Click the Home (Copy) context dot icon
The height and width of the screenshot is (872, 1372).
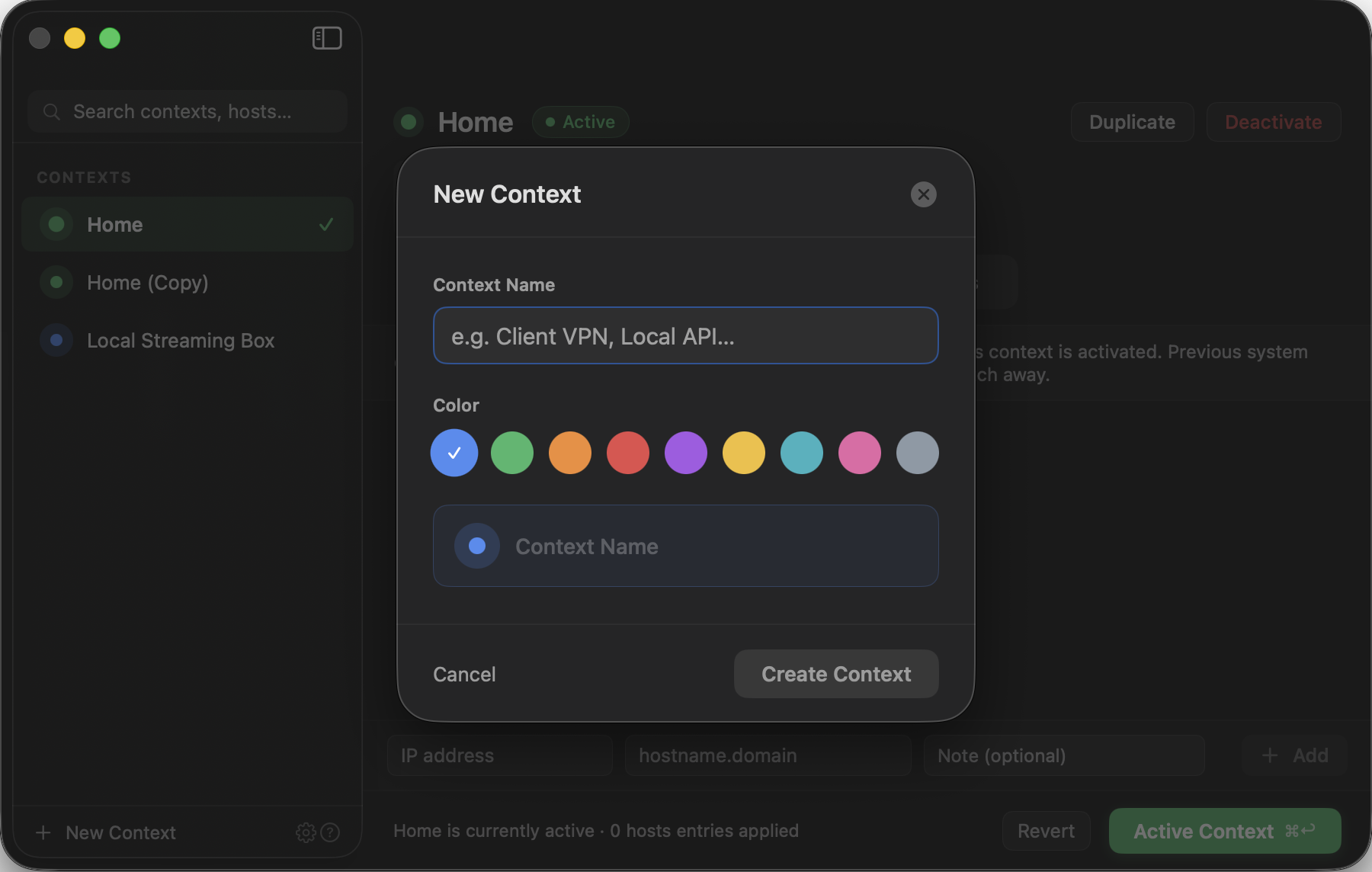point(56,282)
